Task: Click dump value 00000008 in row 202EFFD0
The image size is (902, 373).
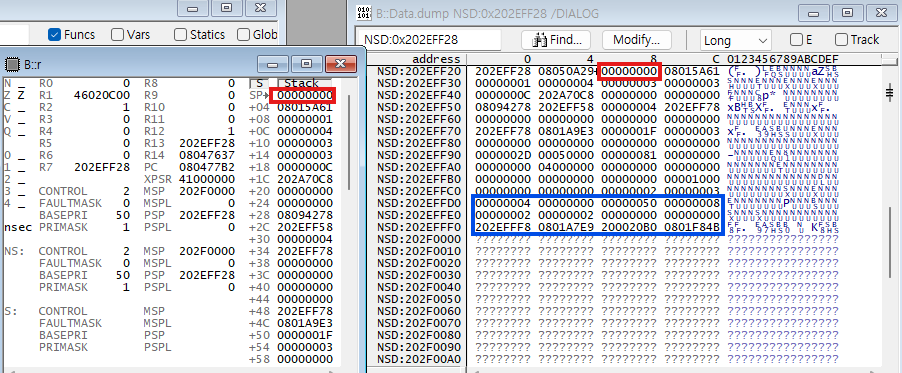Action: pos(691,203)
